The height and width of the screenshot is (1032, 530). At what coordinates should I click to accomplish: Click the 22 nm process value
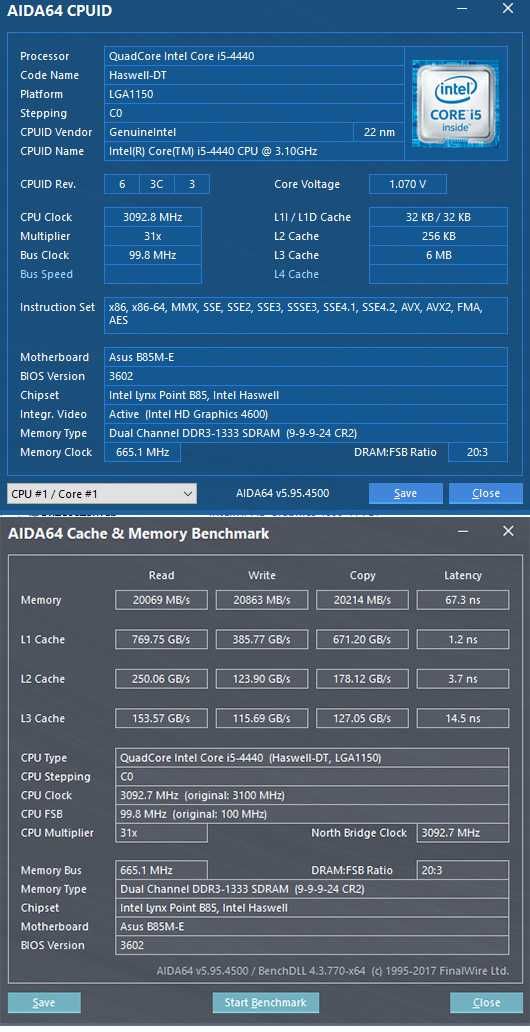coord(379,133)
